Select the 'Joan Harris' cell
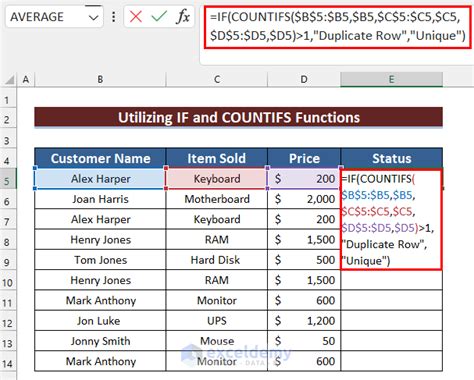The height and width of the screenshot is (380, 474). pos(100,199)
